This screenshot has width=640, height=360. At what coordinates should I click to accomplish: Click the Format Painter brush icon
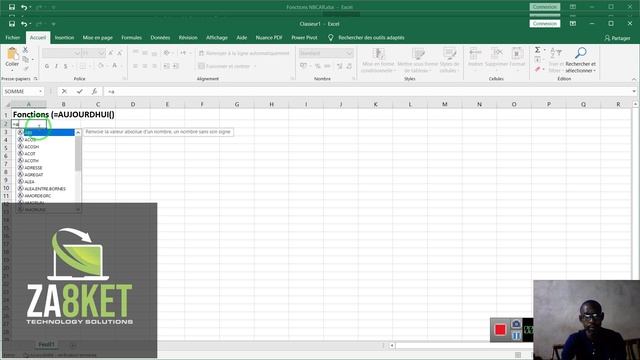click(25, 68)
